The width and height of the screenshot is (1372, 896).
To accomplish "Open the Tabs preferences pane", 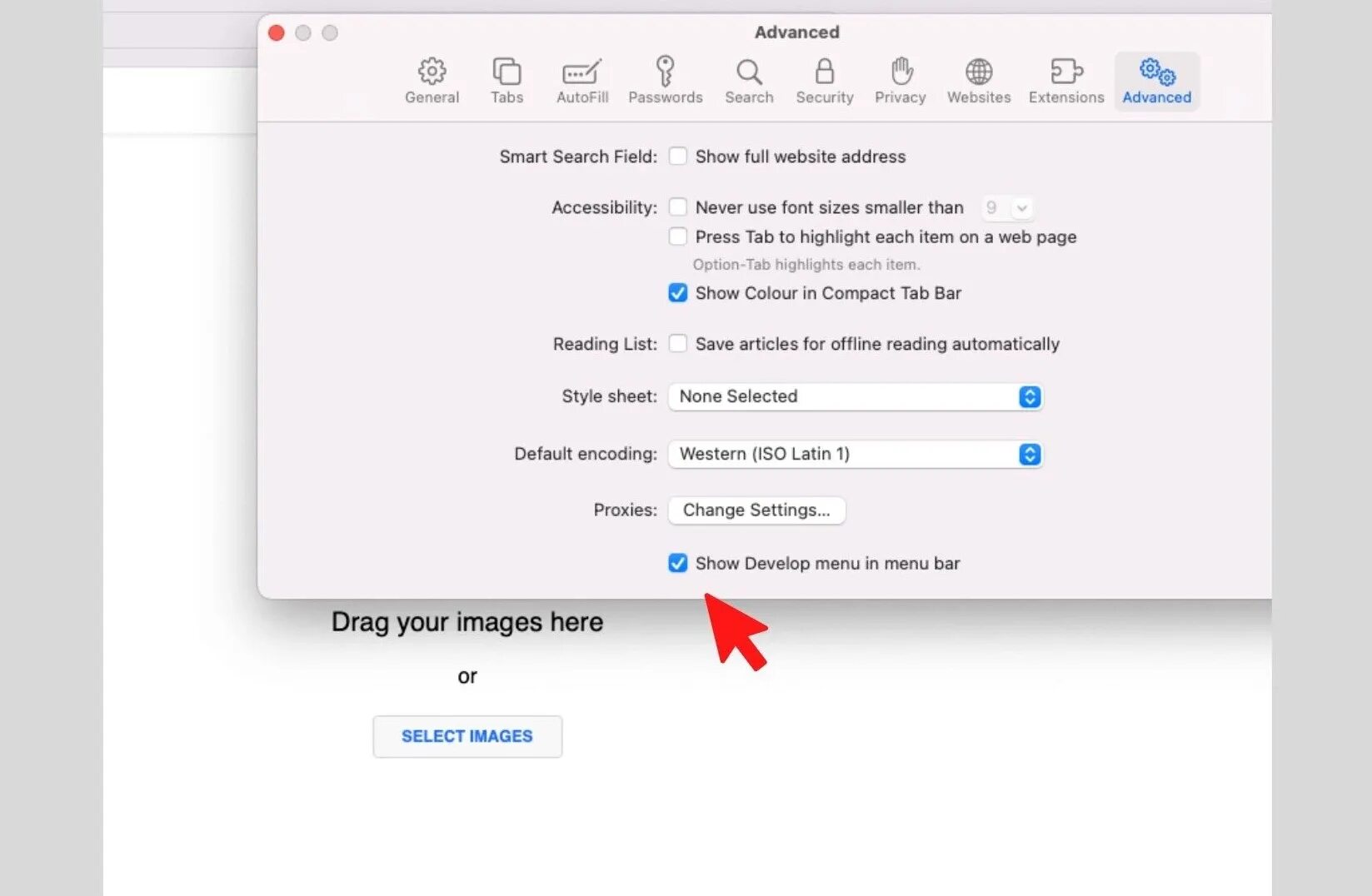I will pos(506,81).
